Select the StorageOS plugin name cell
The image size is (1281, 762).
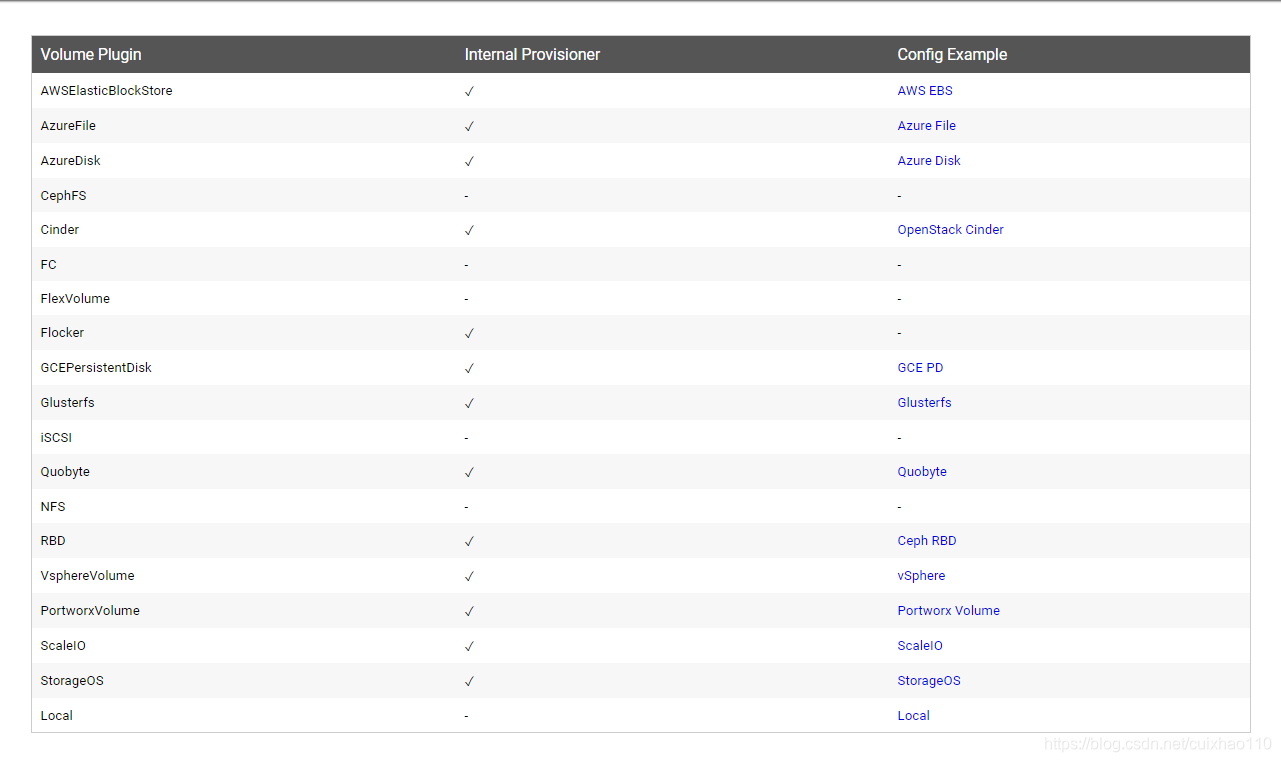pyautogui.click(x=73, y=680)
